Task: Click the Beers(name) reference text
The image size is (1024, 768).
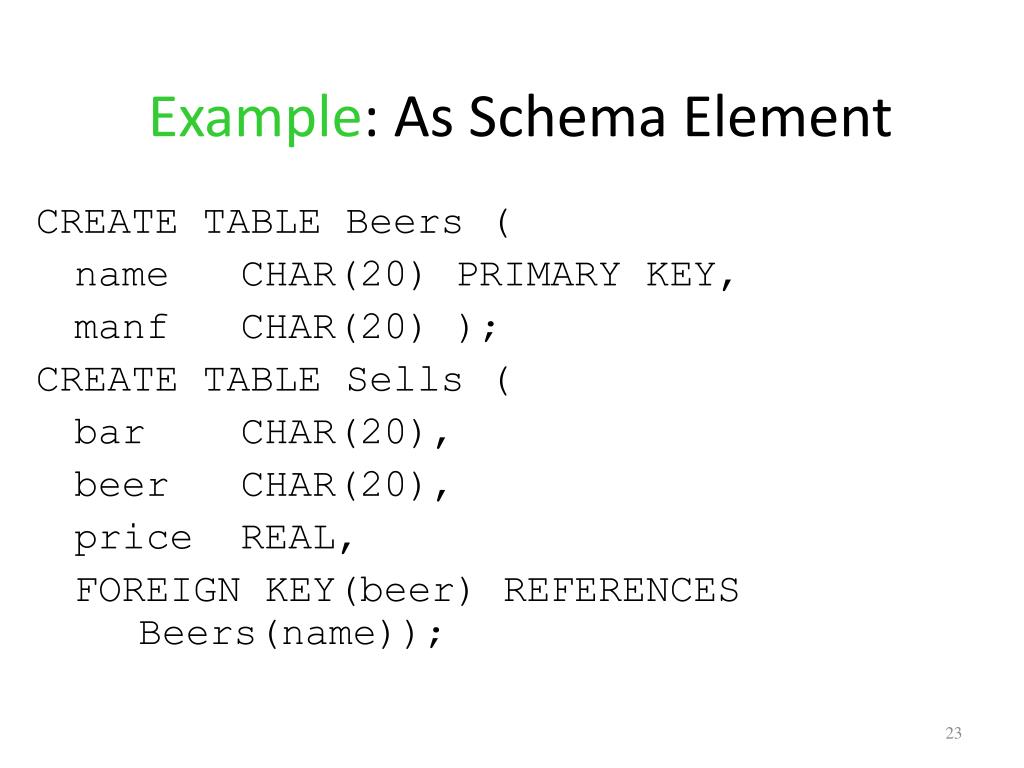Action: (278, 633)
